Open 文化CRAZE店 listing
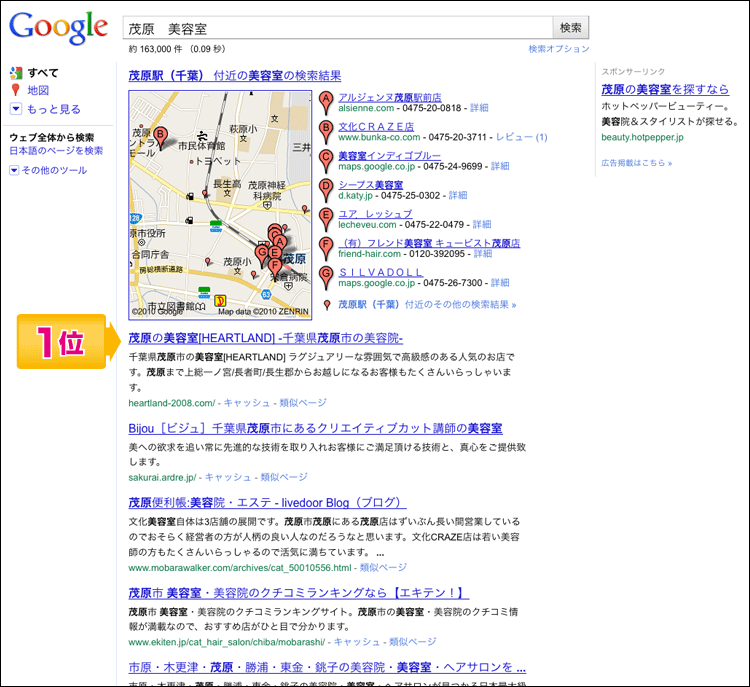The height and width of the screenshot is (687, 750). (376, 126)
